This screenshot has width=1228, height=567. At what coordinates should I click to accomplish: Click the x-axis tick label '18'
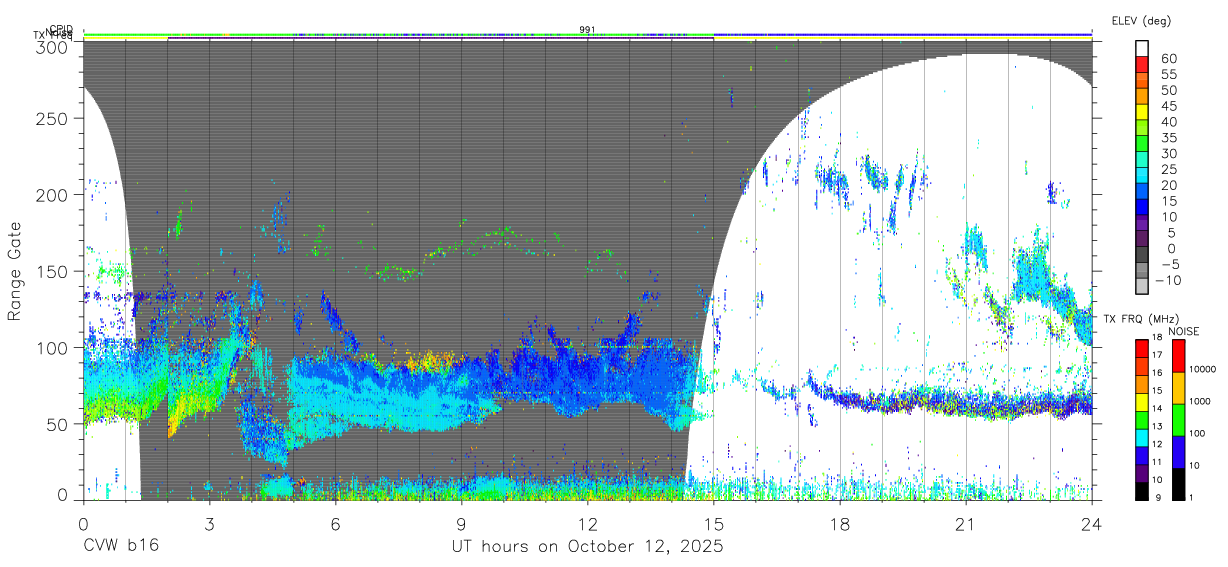click(x=840, y=524)
